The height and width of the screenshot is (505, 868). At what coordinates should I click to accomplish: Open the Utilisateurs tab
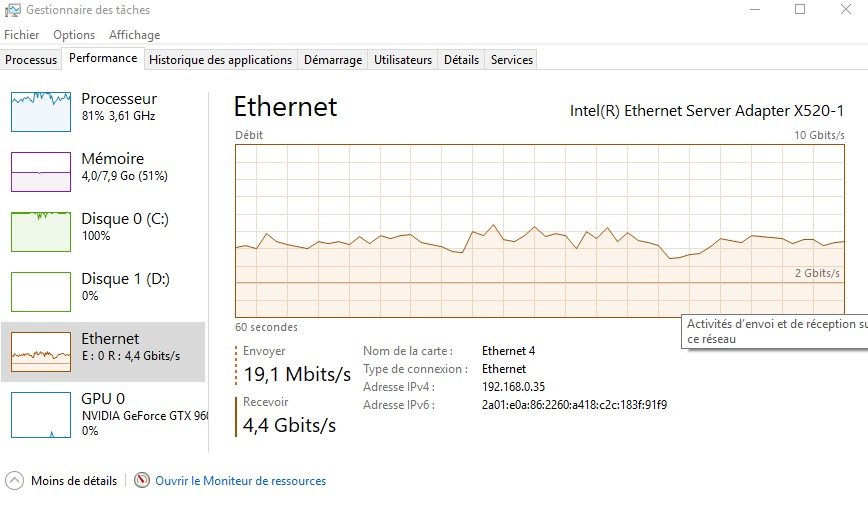point(403,60)
